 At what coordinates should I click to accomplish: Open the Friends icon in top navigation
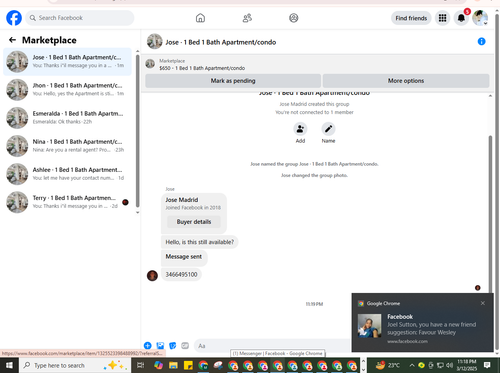point(247,18)
